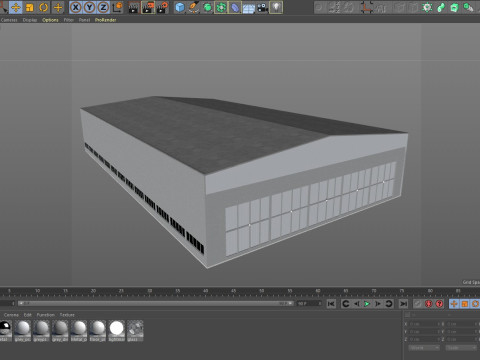Select the Move tool in top toolbar
Screen dimensions: 480x360
(x=16, y=7)
